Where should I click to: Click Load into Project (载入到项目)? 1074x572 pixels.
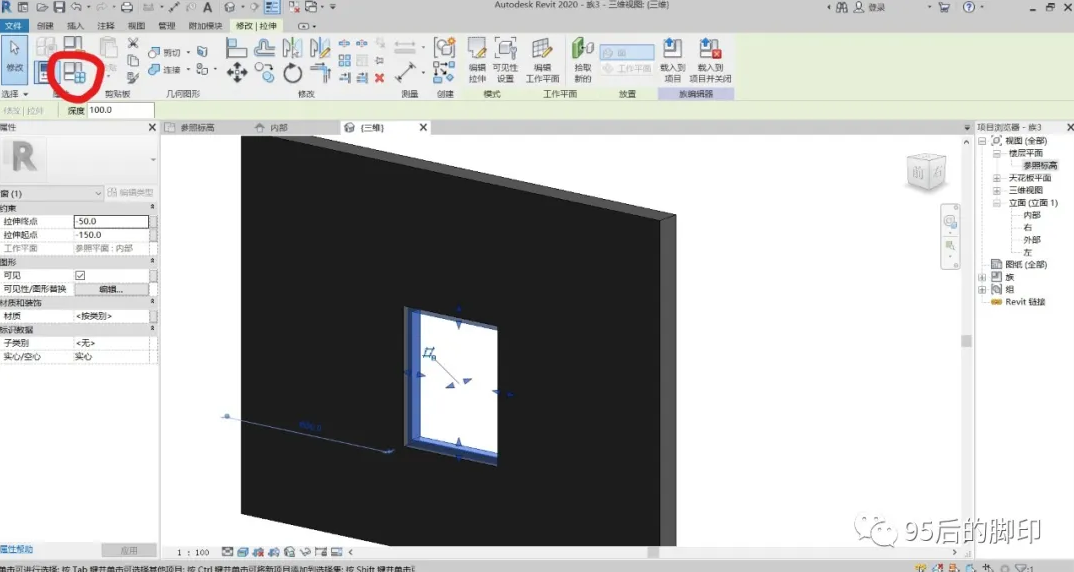pyautogui.click(x=673, y=60)
